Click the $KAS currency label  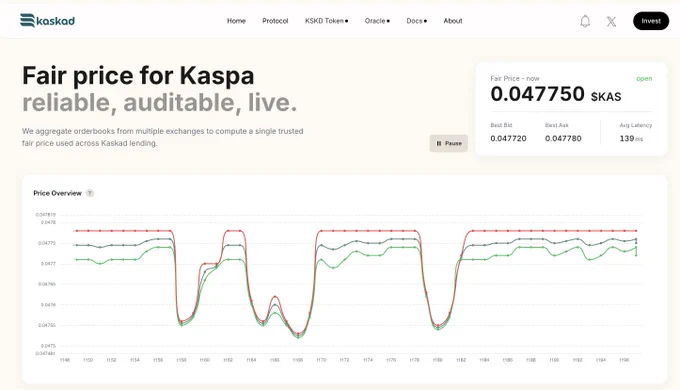point(606,97)
